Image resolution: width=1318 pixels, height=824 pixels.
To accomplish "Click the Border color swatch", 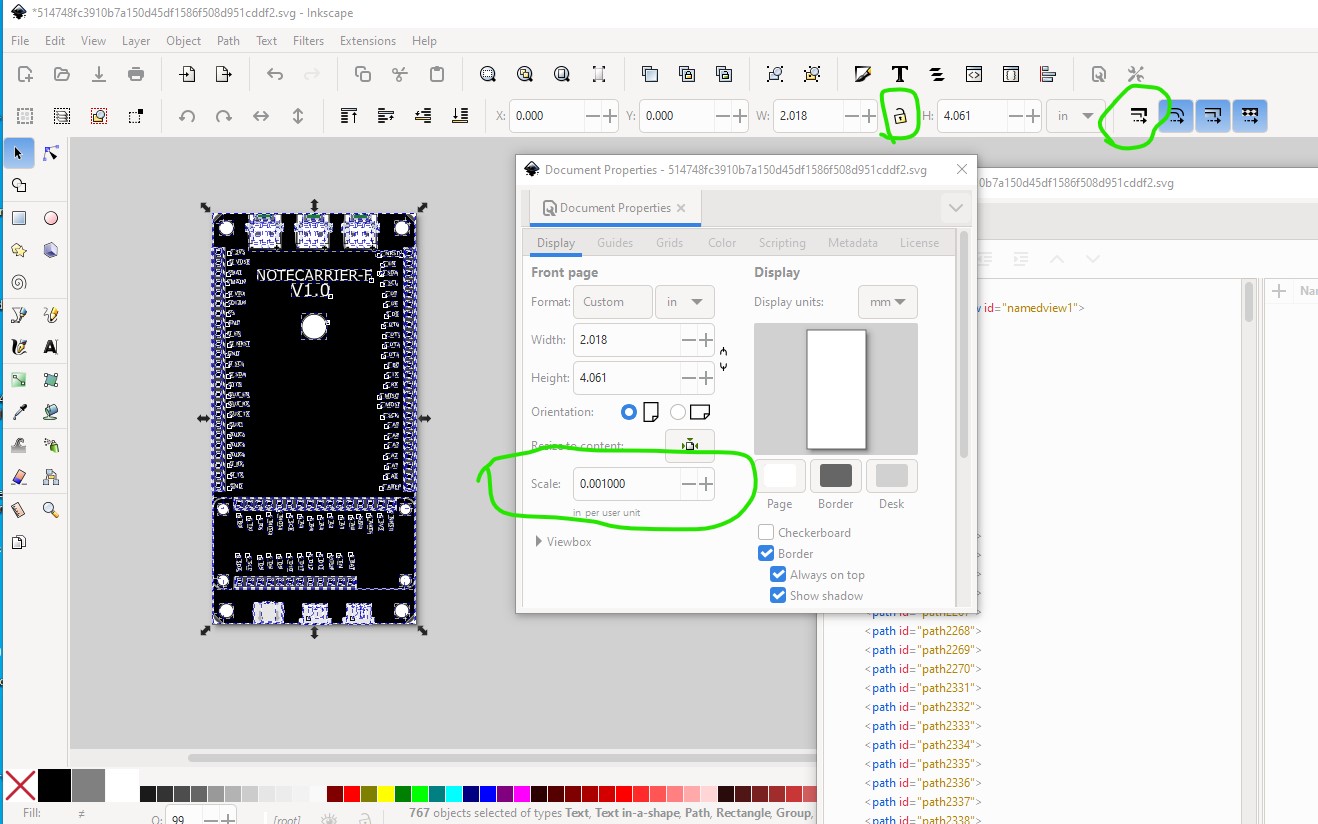I will point(836,476).
